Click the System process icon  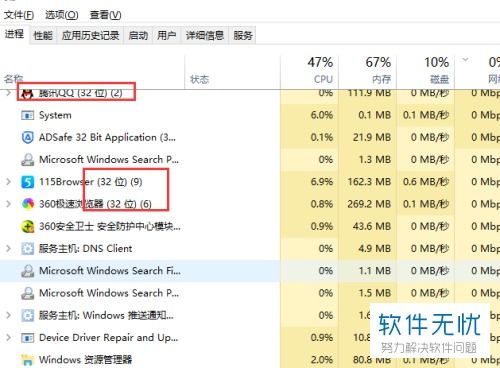point(27,115)
